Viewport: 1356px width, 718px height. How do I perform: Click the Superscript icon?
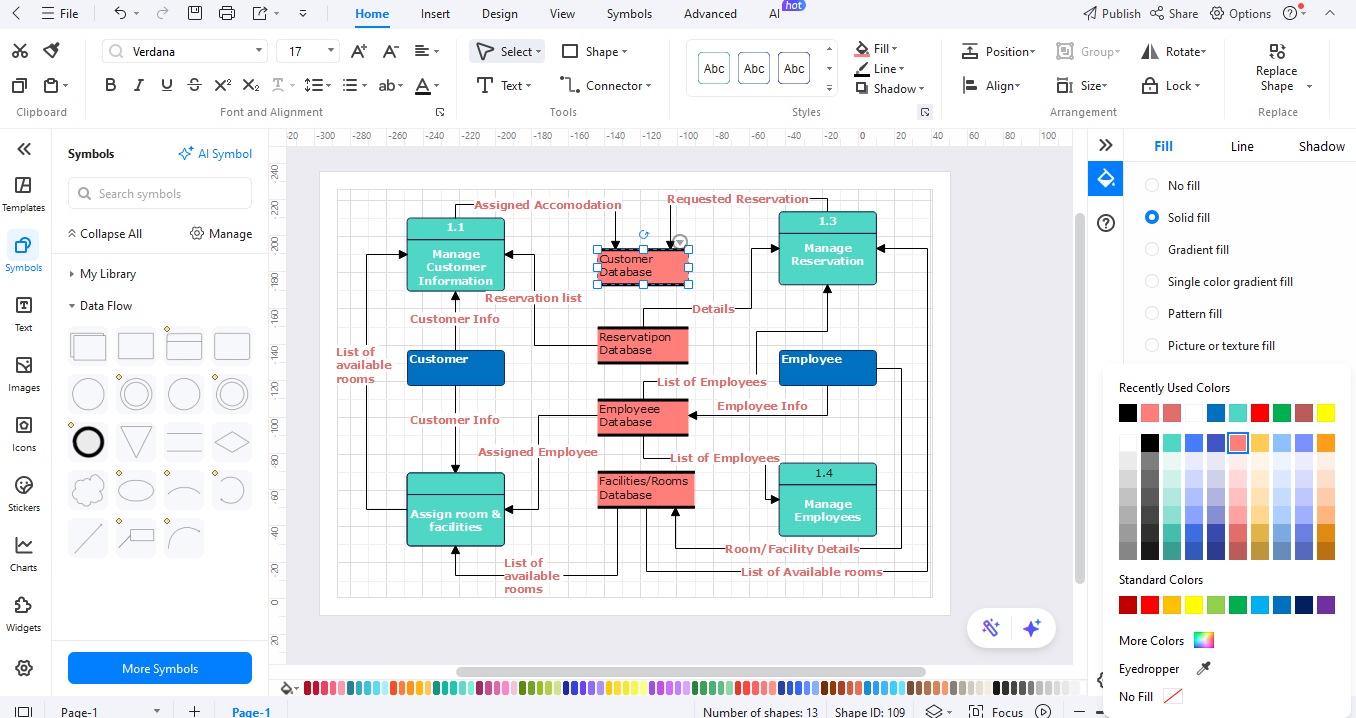click(x=223, y=86)
